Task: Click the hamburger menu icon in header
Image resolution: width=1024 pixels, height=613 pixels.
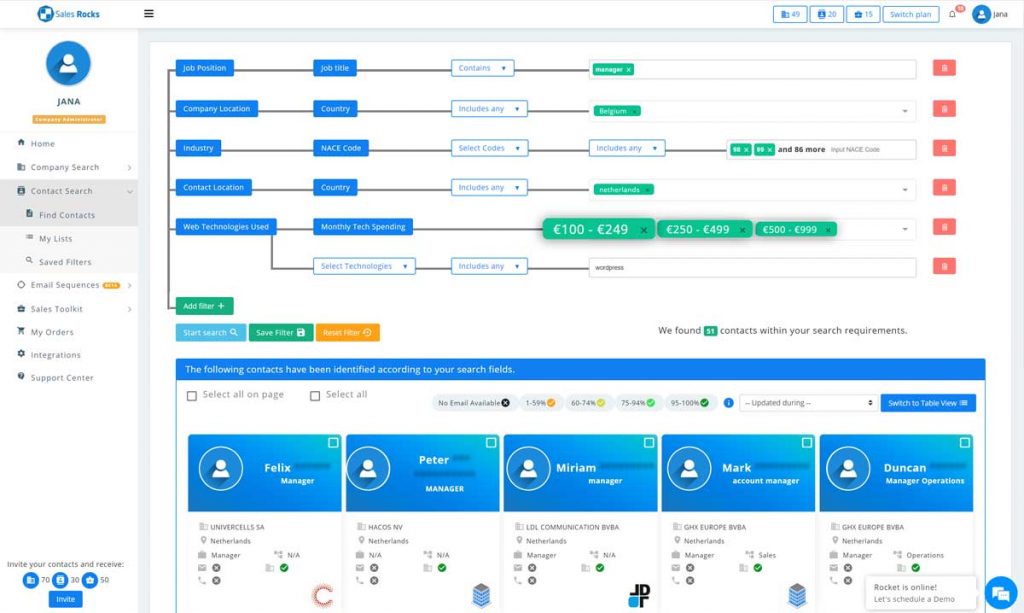Action: click(x=149, y=14)
